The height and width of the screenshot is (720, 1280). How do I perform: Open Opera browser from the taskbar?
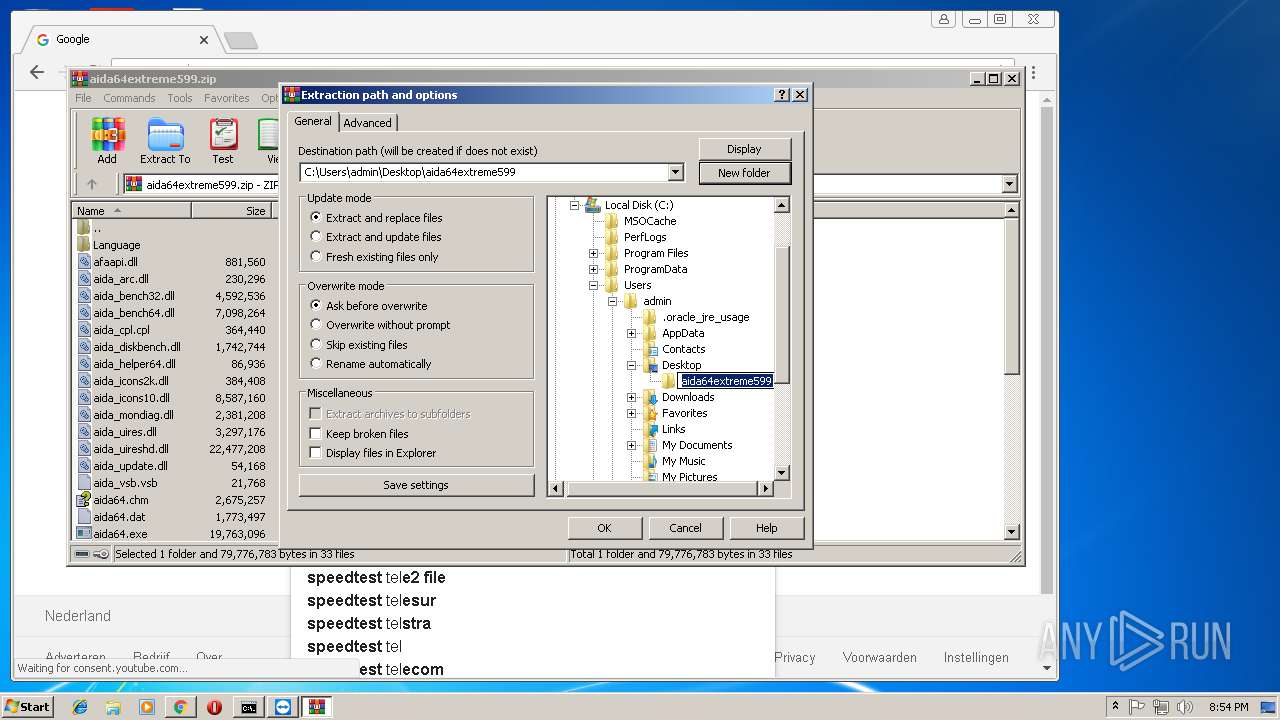tap(214, 707)
